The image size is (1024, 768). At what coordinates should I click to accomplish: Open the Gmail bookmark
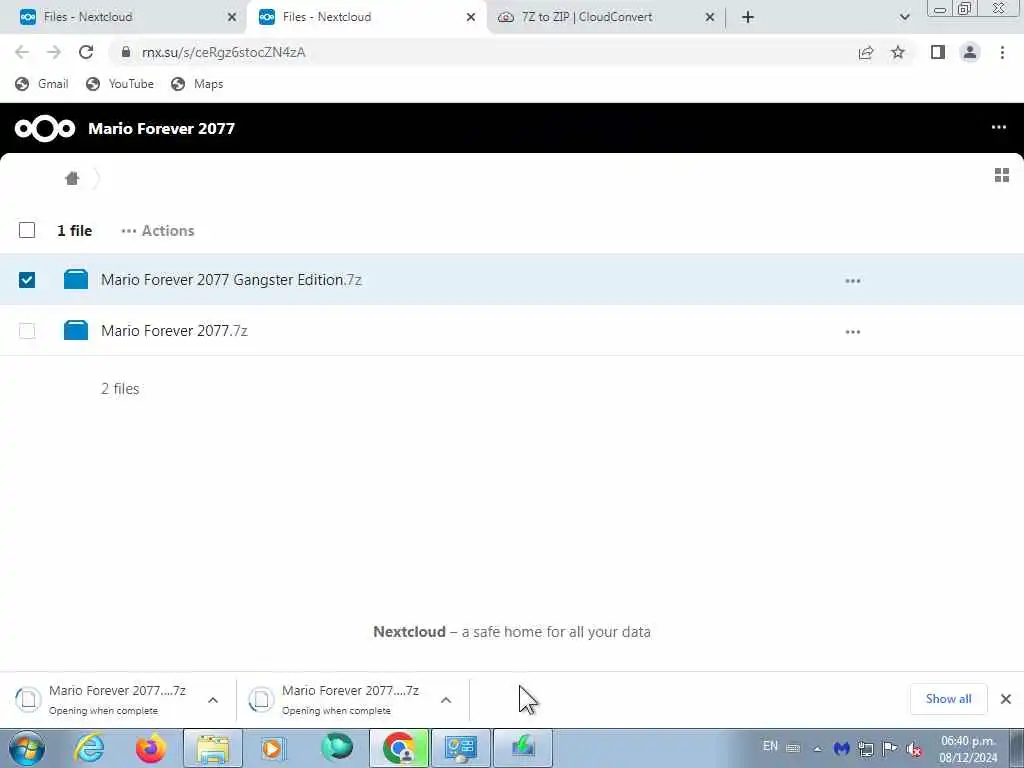42,84
